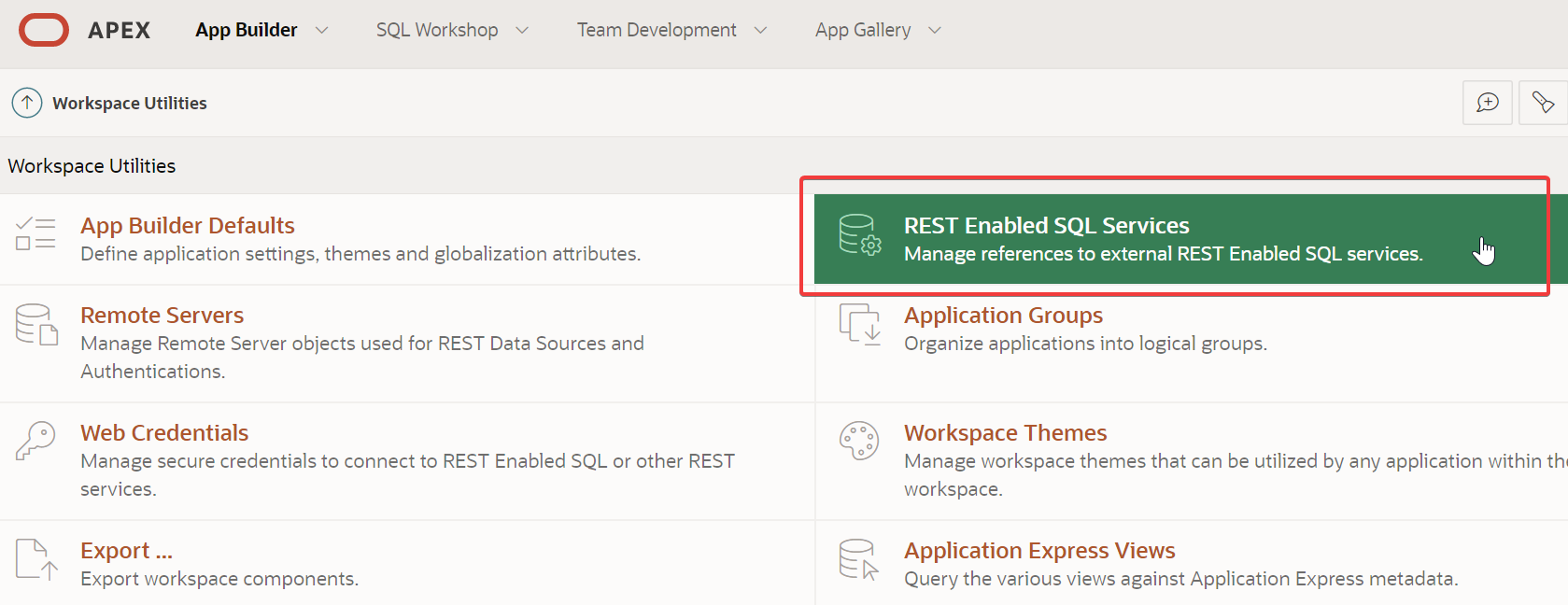
Task: Click 'Define application settings, themes and globalization attributes.' text
Action: 360,254
